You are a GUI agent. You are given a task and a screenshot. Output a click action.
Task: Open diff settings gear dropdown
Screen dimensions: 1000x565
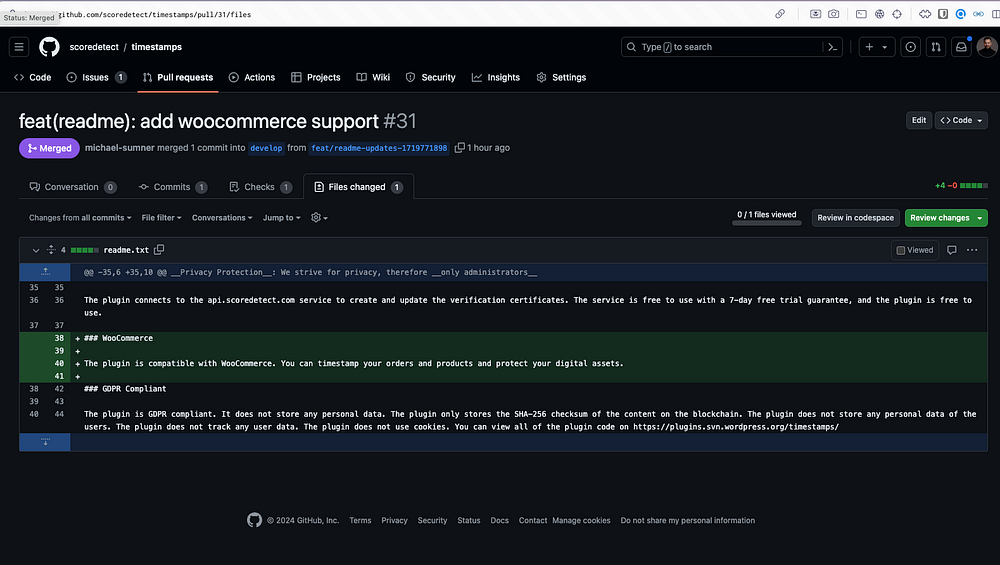[x=320, y=217]
